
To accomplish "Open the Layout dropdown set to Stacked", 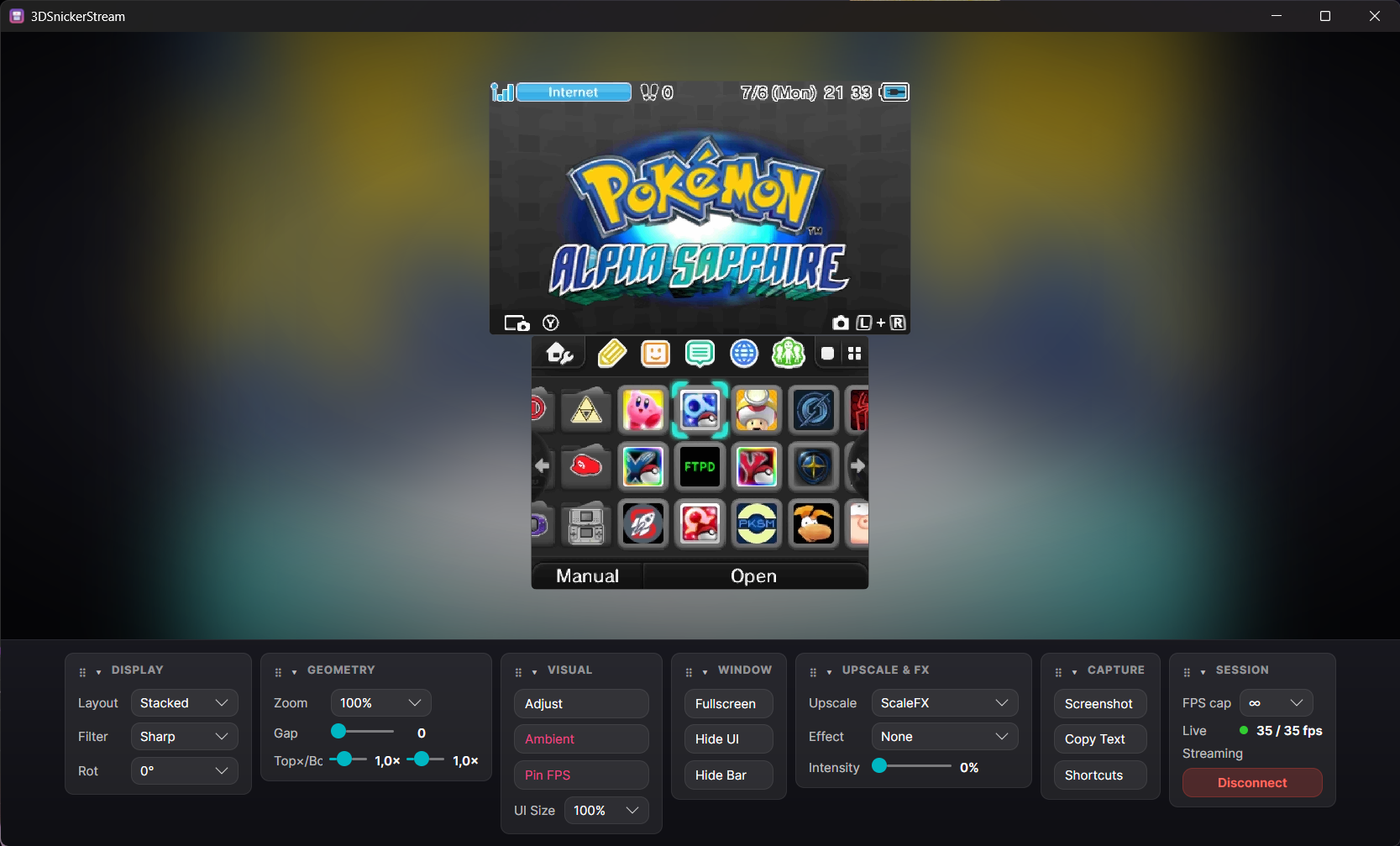I will [184, 703].
